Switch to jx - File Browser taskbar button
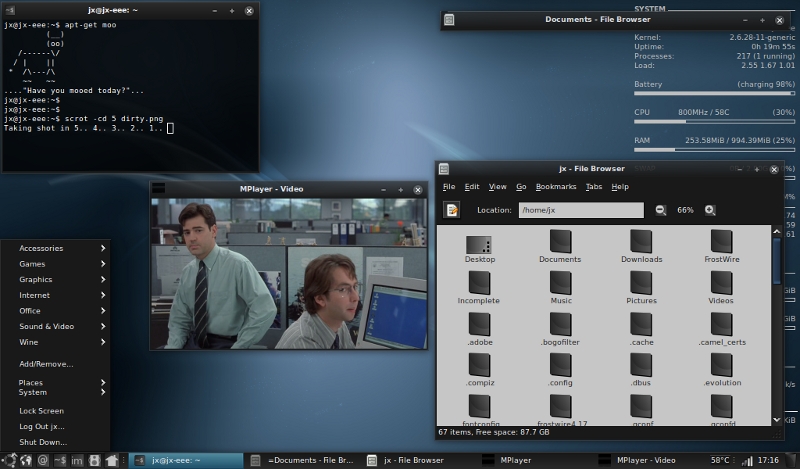This screenshot has height=469, width=800. (x=419, y=460)
